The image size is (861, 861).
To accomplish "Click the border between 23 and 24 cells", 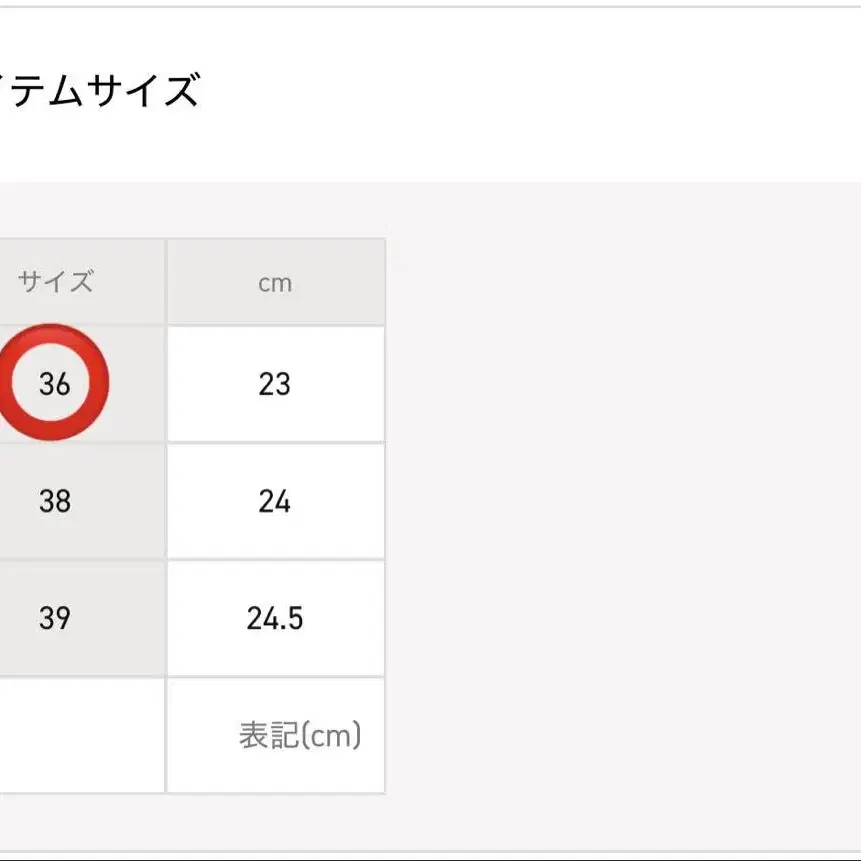I will pos(275,443).
